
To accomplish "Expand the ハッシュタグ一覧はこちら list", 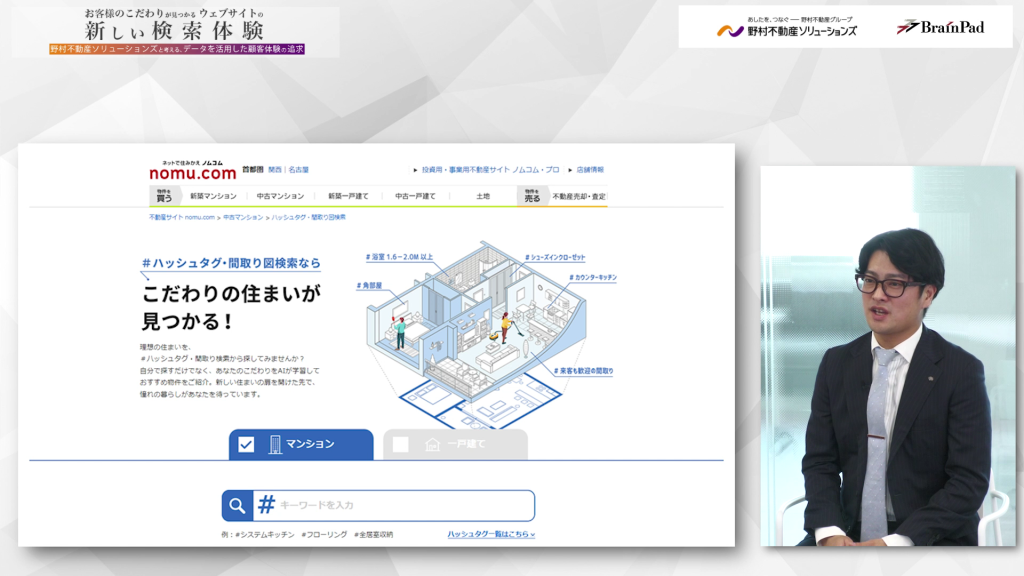I will click(x=491, y=535).
